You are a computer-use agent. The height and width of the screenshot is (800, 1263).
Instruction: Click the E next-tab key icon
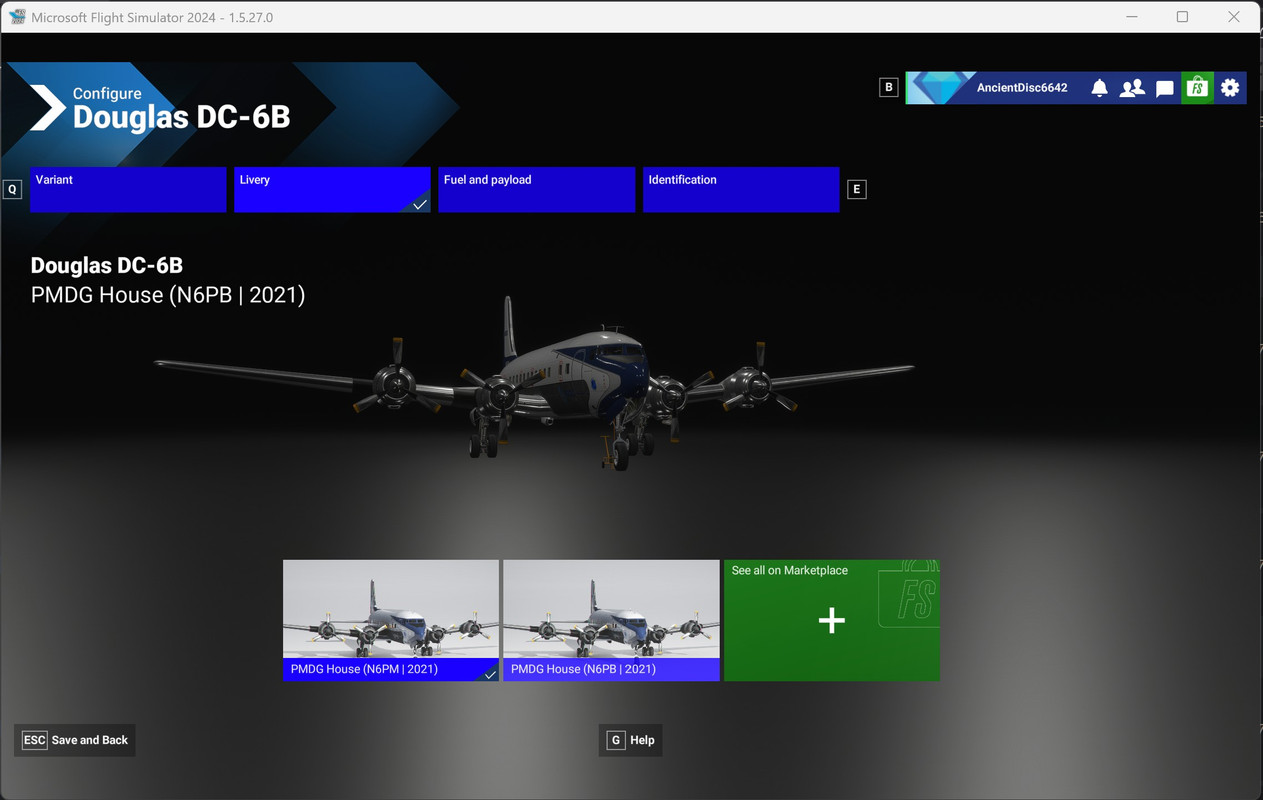click(856, 189)
